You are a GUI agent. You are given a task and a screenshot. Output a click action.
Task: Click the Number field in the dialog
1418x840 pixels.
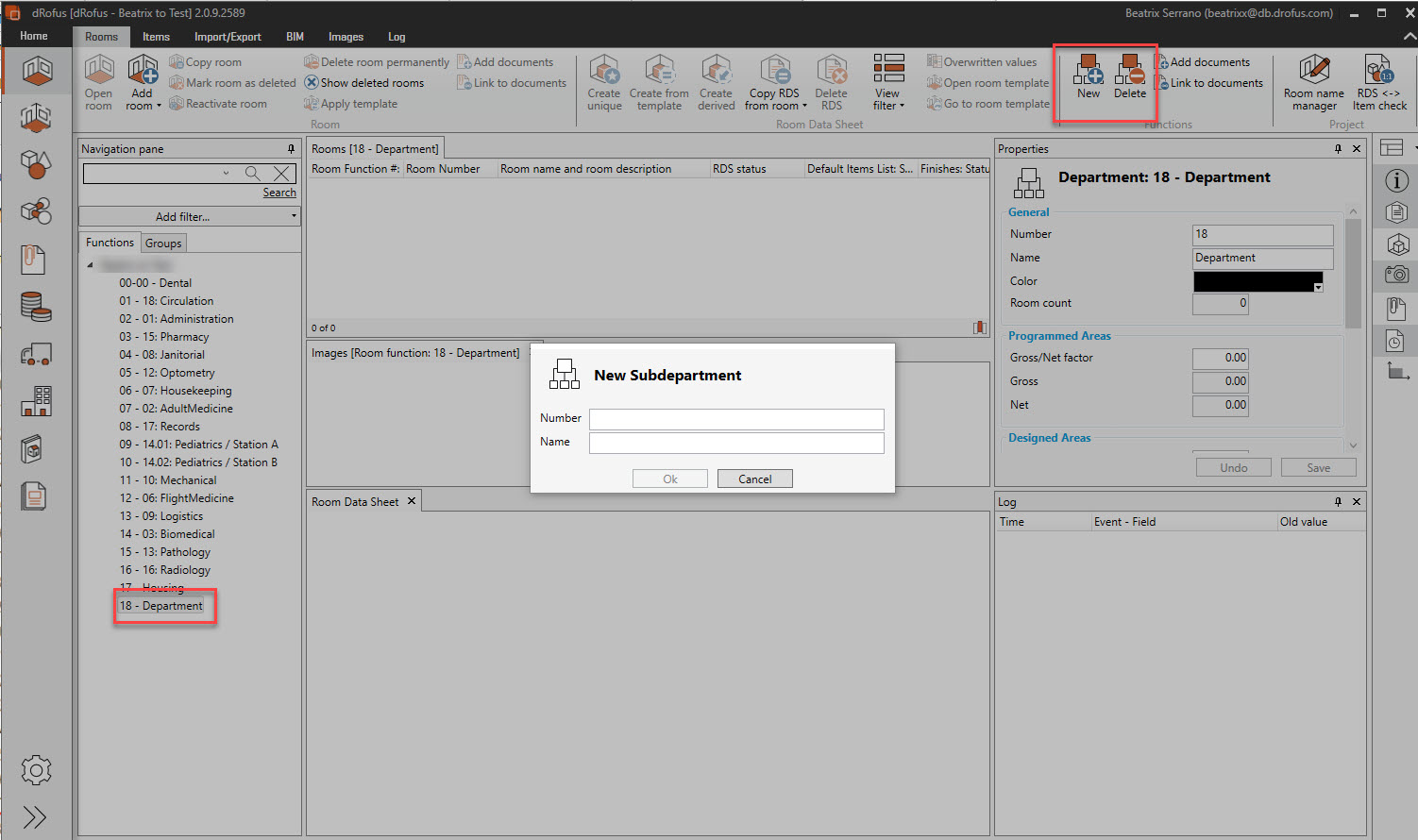736,419
